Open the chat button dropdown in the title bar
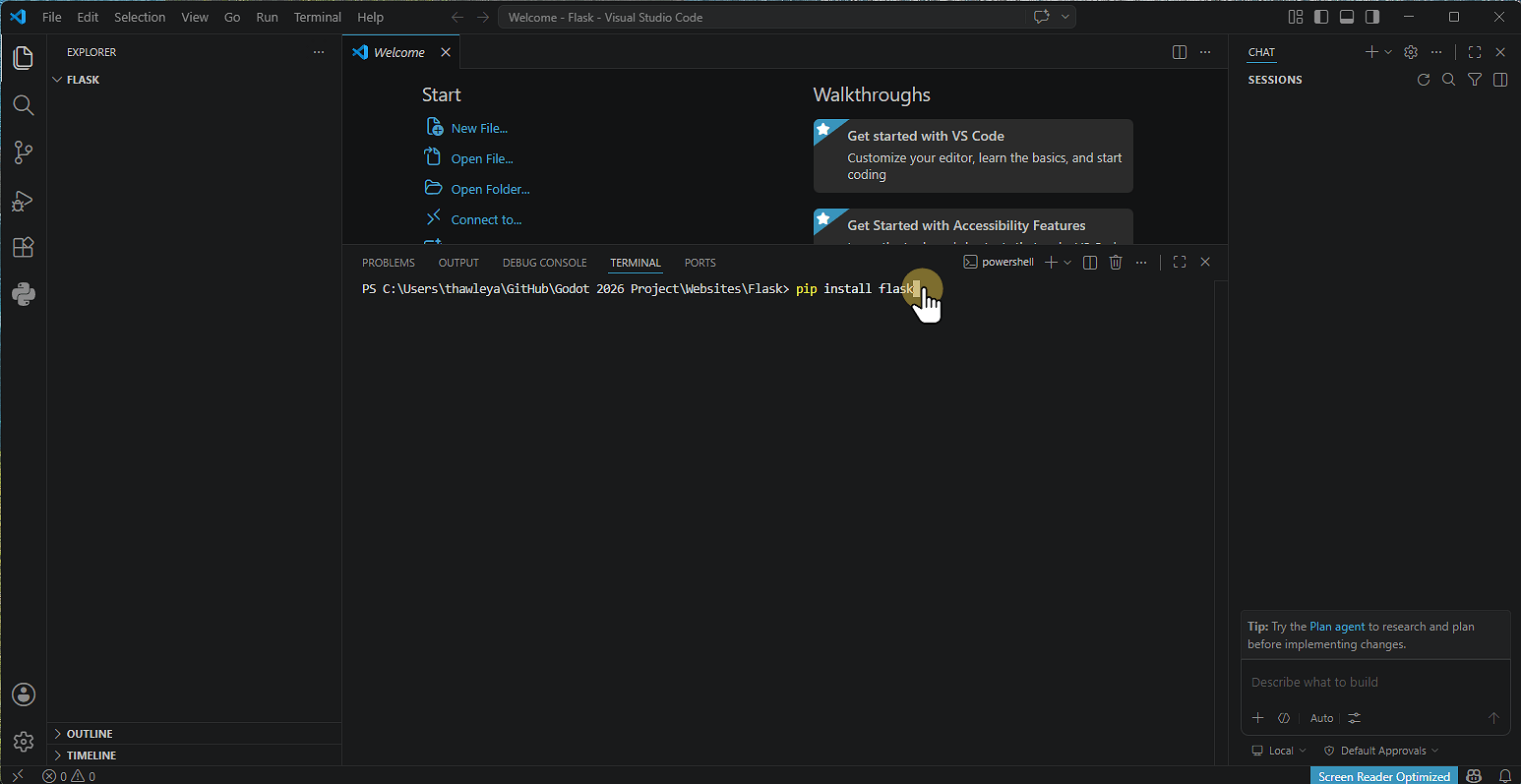 click(1065, 17)
